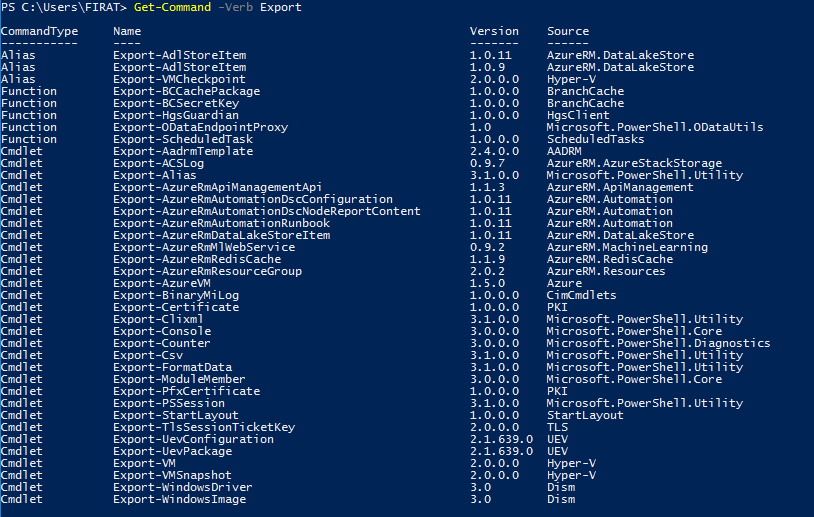
Task: Select the Export-AzureRmRedisCache cmdlet name
Action: pos(197,259)
